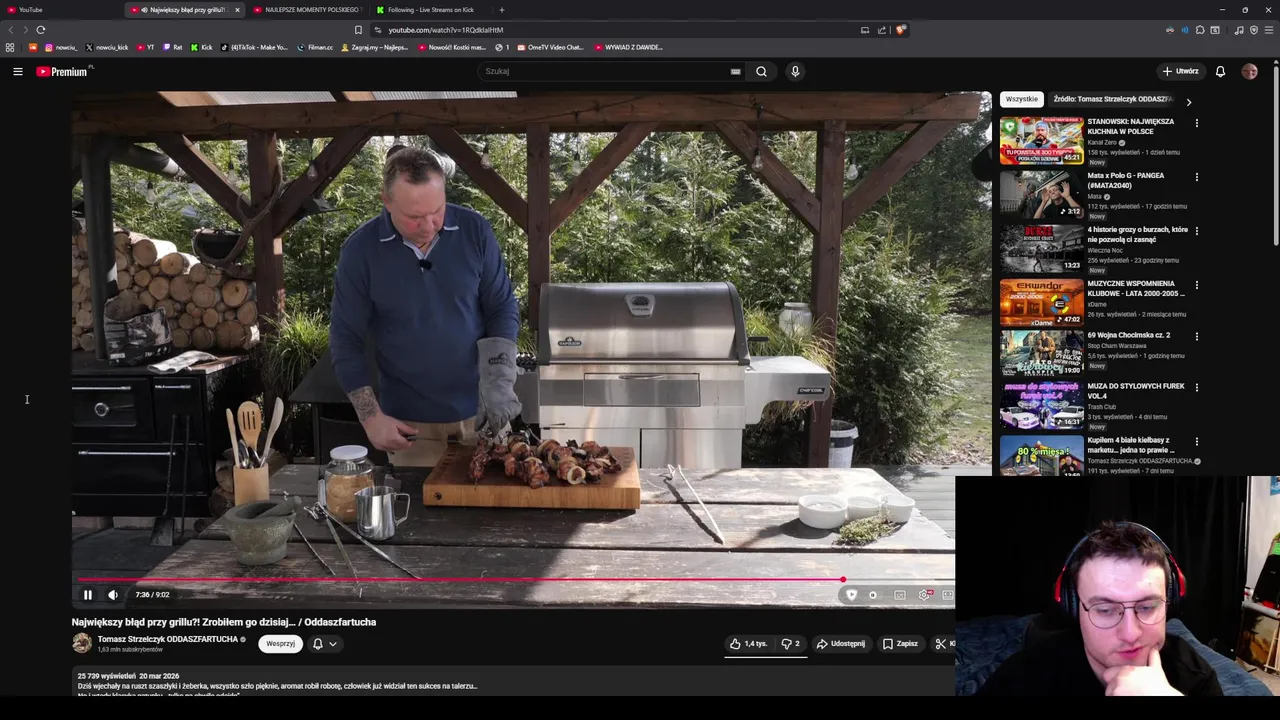The height and width of the screenshot is (720, 1280).
Task: Select the Źródło: Tomasz Strzelczyk chip
Action: point(1112,99)
